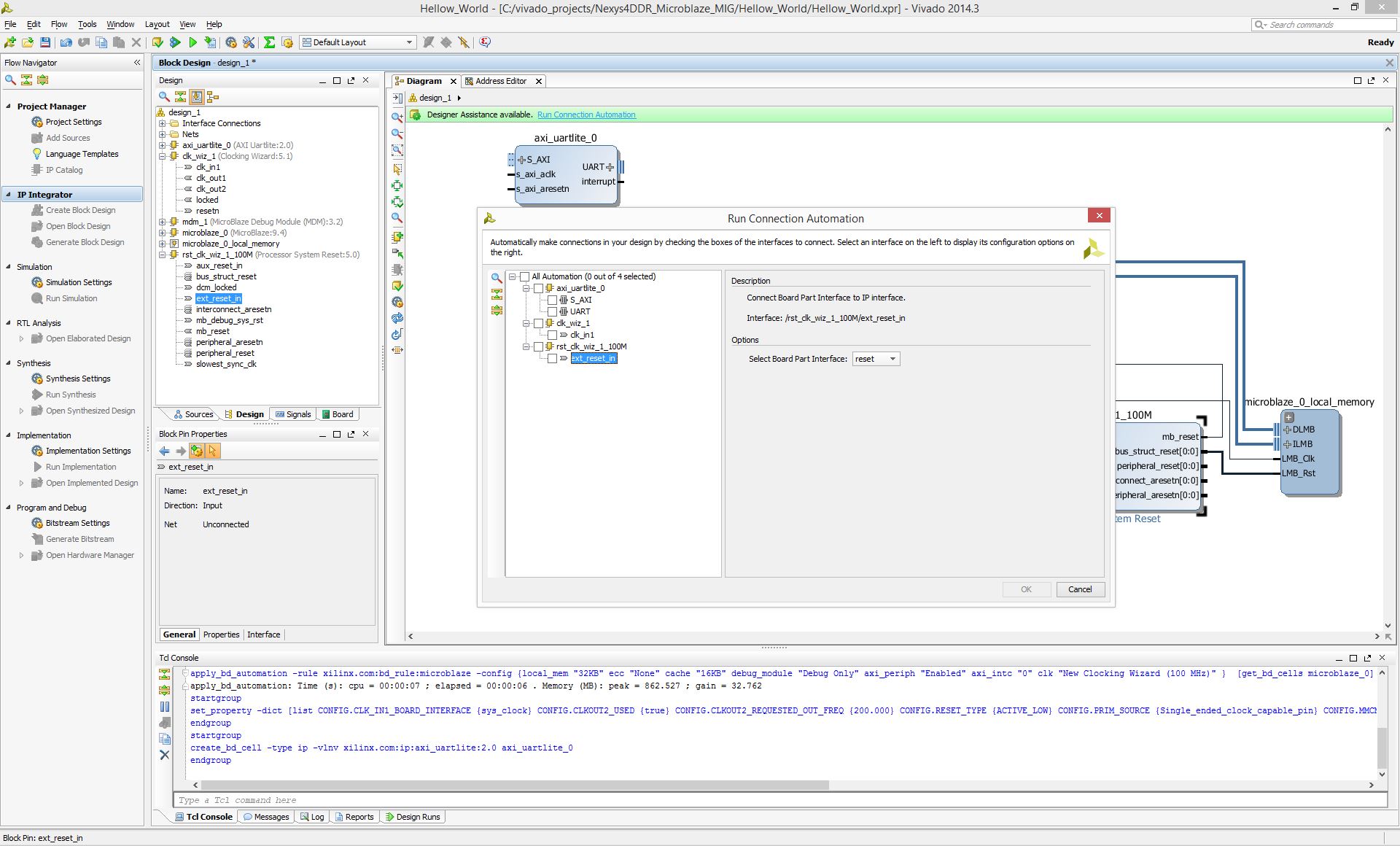This screenshot has height=846, width=1400.
Task: Click the Validate Design check icon in the diagram toolbar
Action: (397, 286)
